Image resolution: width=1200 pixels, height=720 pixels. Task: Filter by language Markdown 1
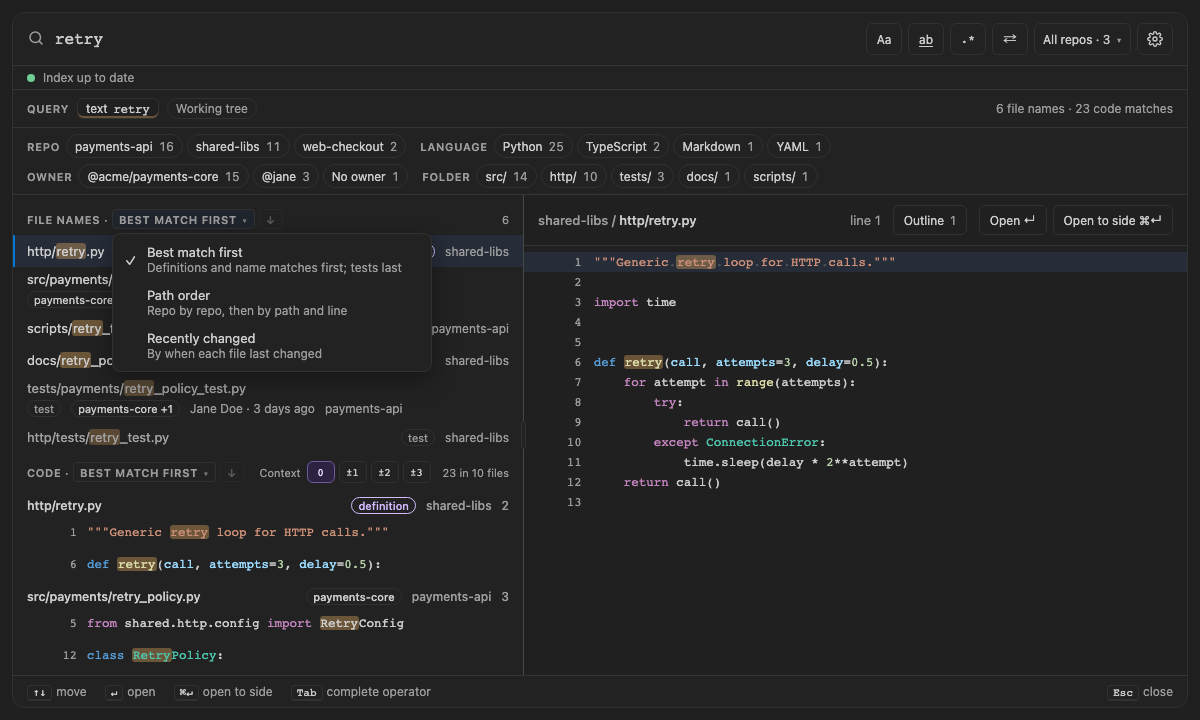718,147
